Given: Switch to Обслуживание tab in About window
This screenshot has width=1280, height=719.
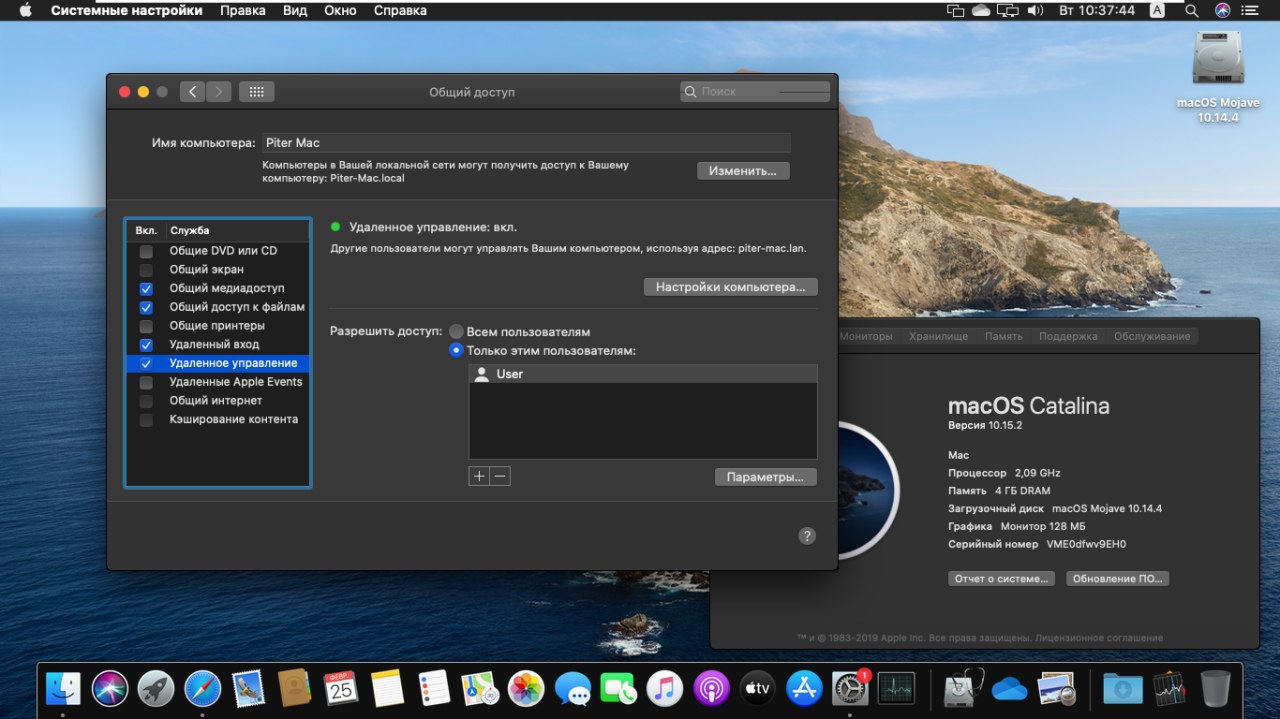Looking at the screenshot, I should pos(1152,336).
